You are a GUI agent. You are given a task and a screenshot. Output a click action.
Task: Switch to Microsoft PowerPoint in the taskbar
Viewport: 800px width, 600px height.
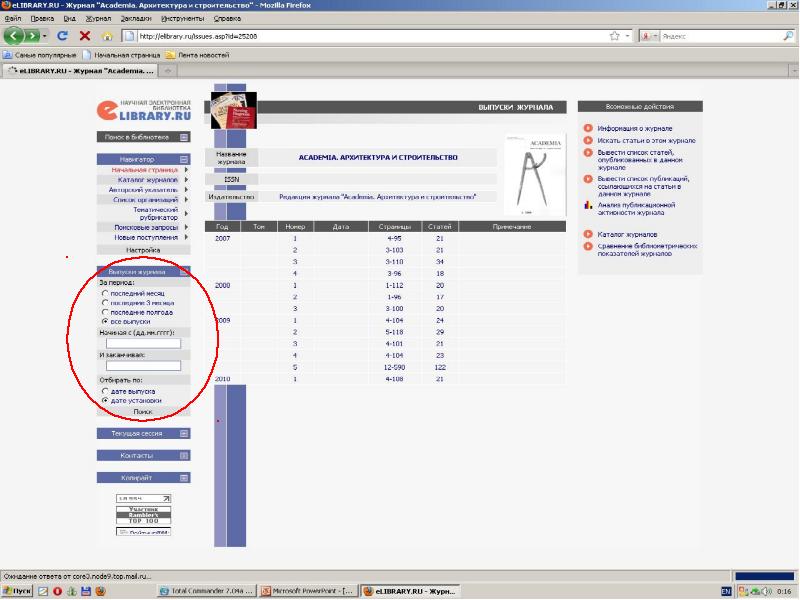[308, 591]
